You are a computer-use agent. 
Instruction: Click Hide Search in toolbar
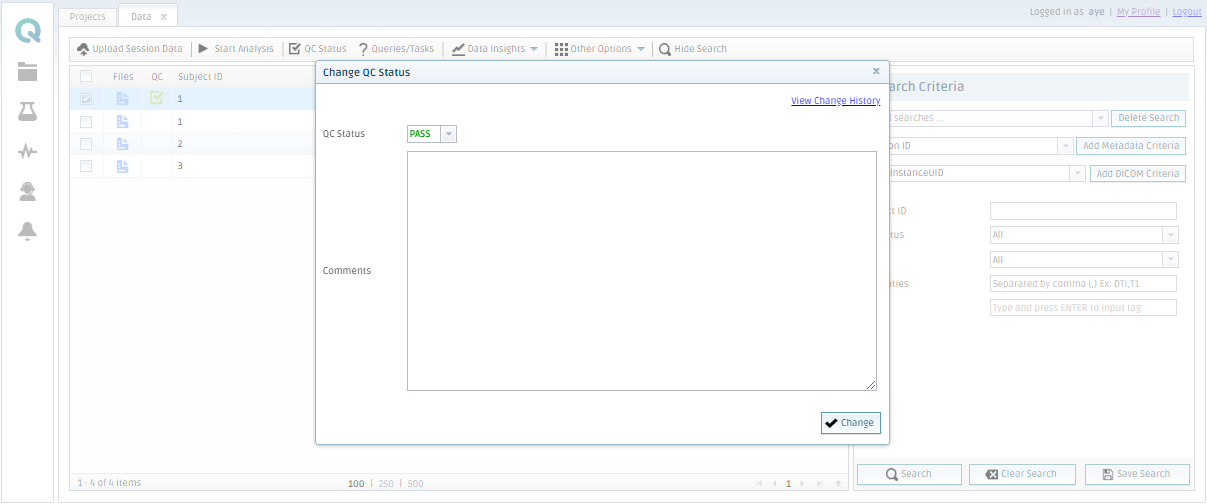(693, 49)
